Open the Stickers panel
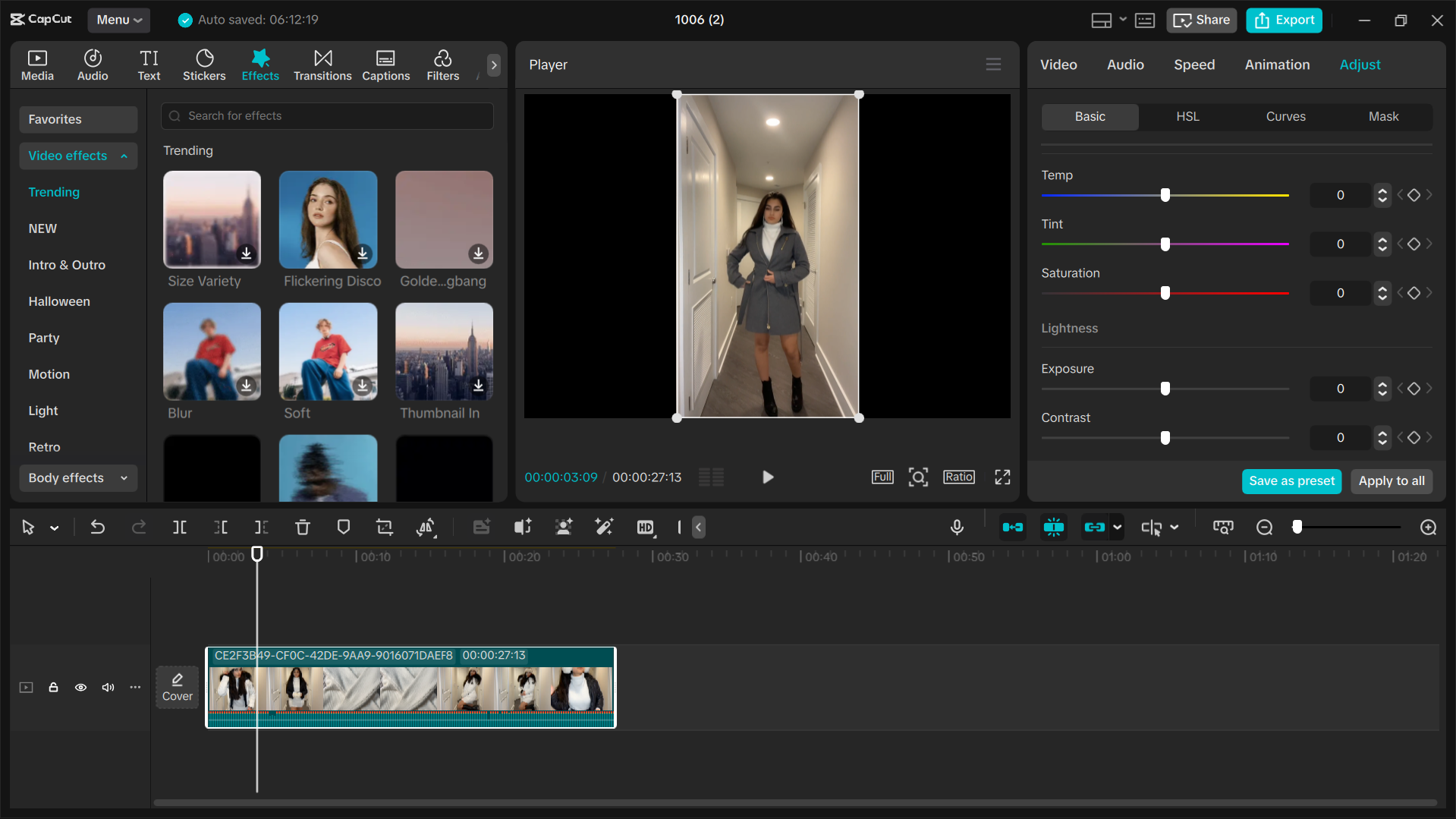Image resolution: width=1456 pixels, height=819 pixels. click(x=203, y=65)
